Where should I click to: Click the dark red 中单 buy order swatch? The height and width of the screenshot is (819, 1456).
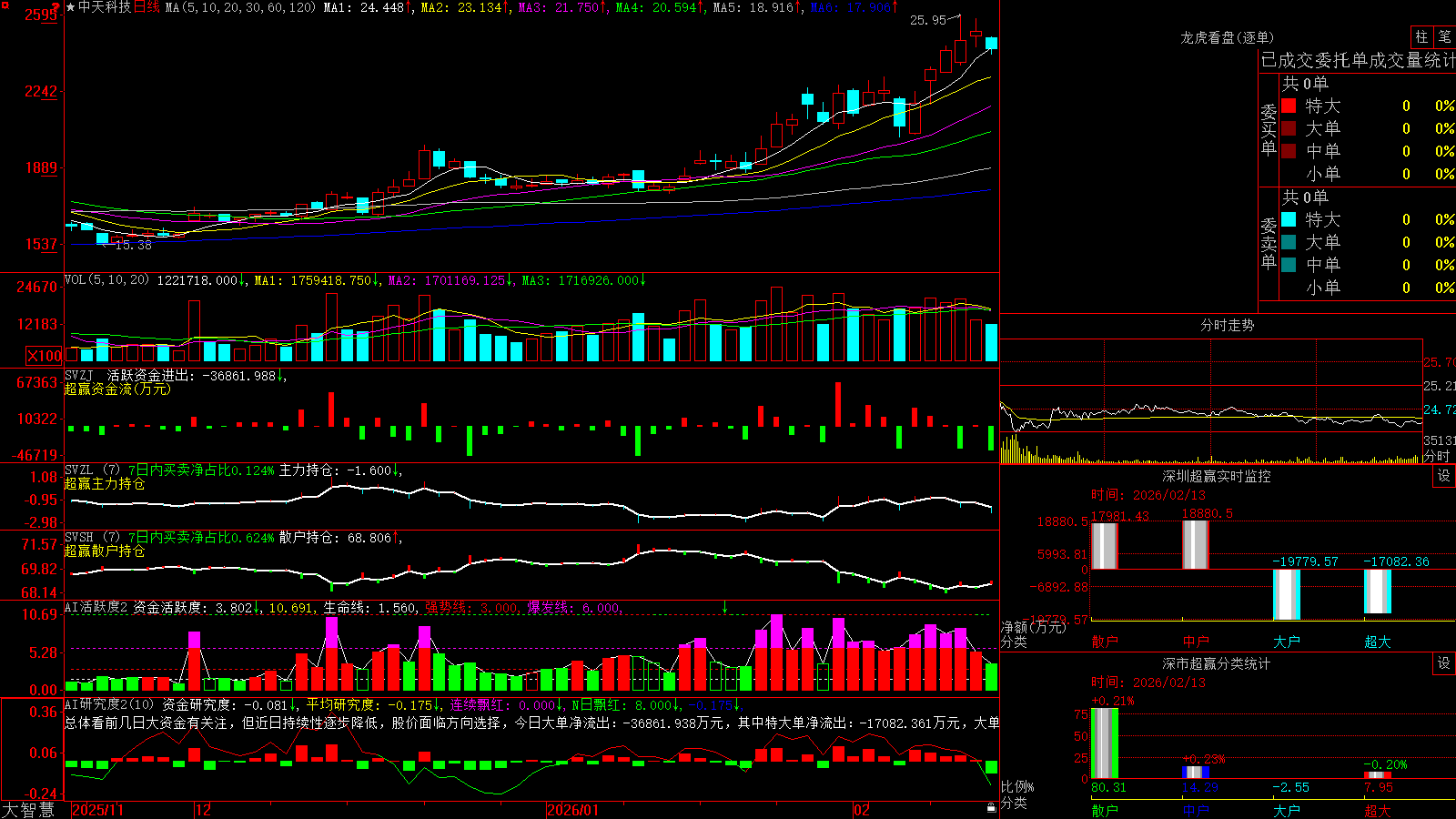(1289, 150)
